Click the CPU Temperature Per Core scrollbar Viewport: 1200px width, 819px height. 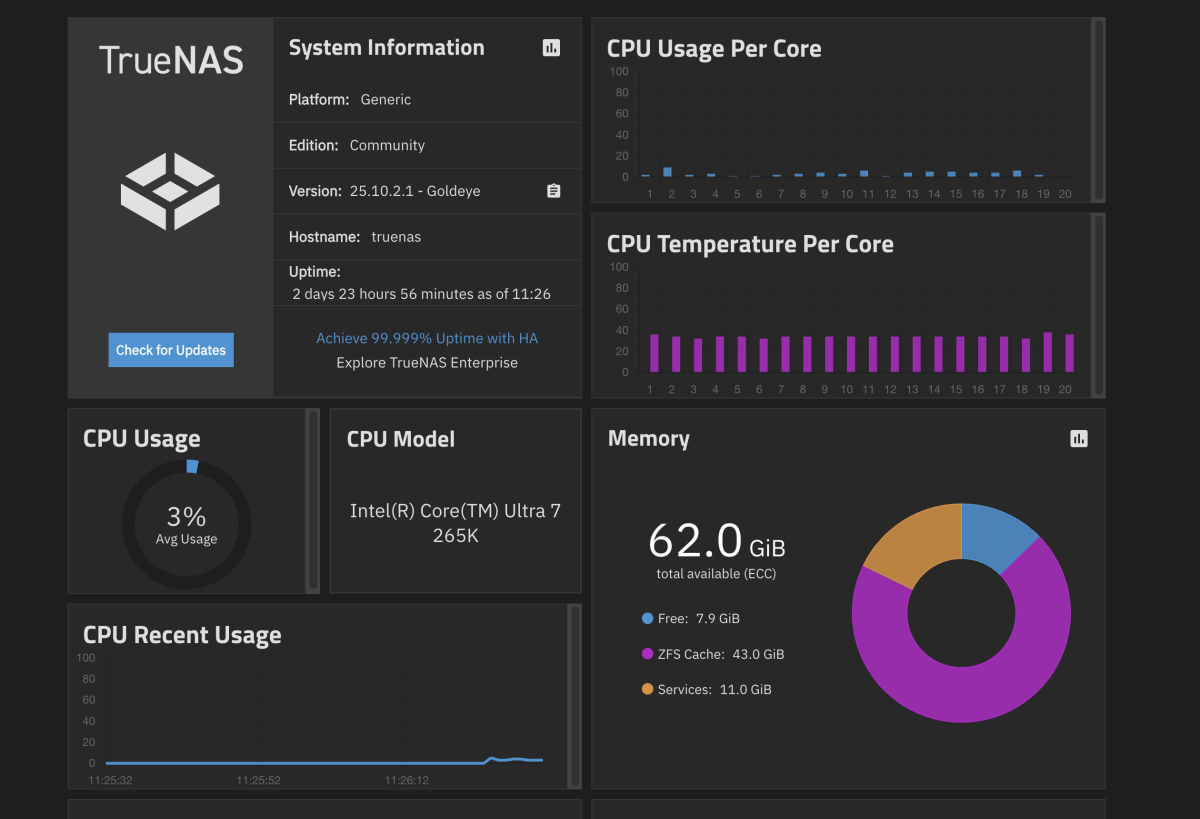click(x=1097, y=304)
